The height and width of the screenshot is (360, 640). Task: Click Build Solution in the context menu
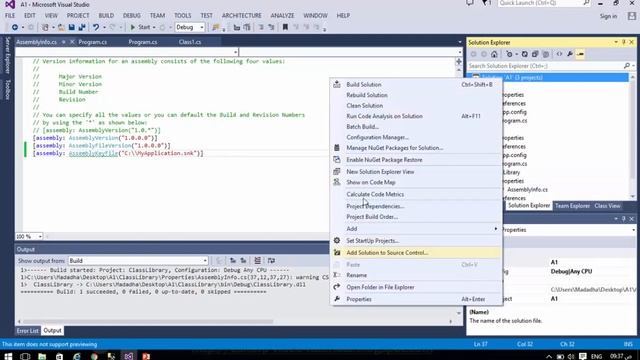click(416, 84)
